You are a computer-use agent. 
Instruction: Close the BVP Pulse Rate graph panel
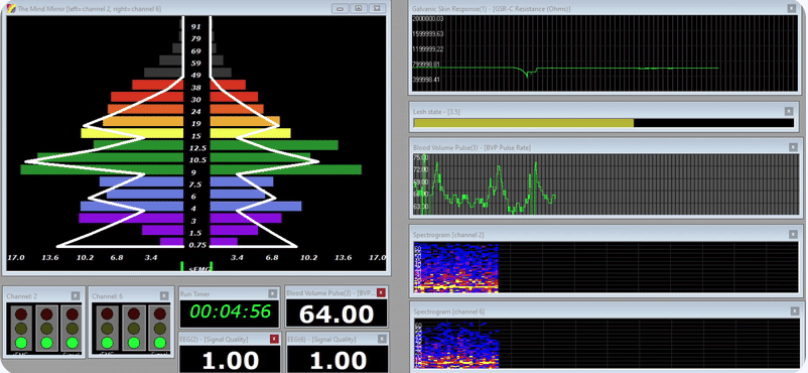(x=793, y=147)
